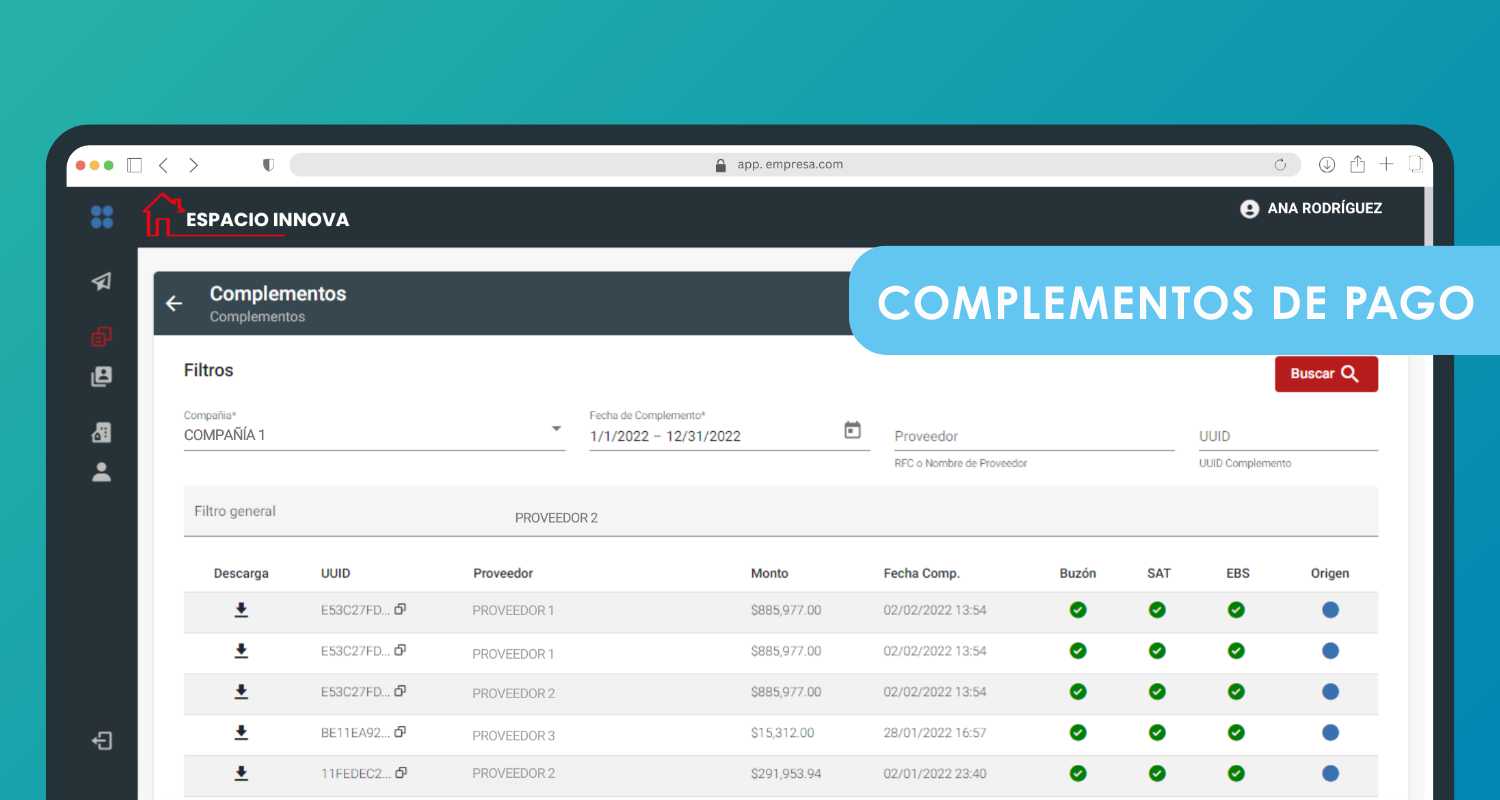Expand the Compañía dropdown
The height and width of the screenshot is (800, 1500).
point(556,430)
